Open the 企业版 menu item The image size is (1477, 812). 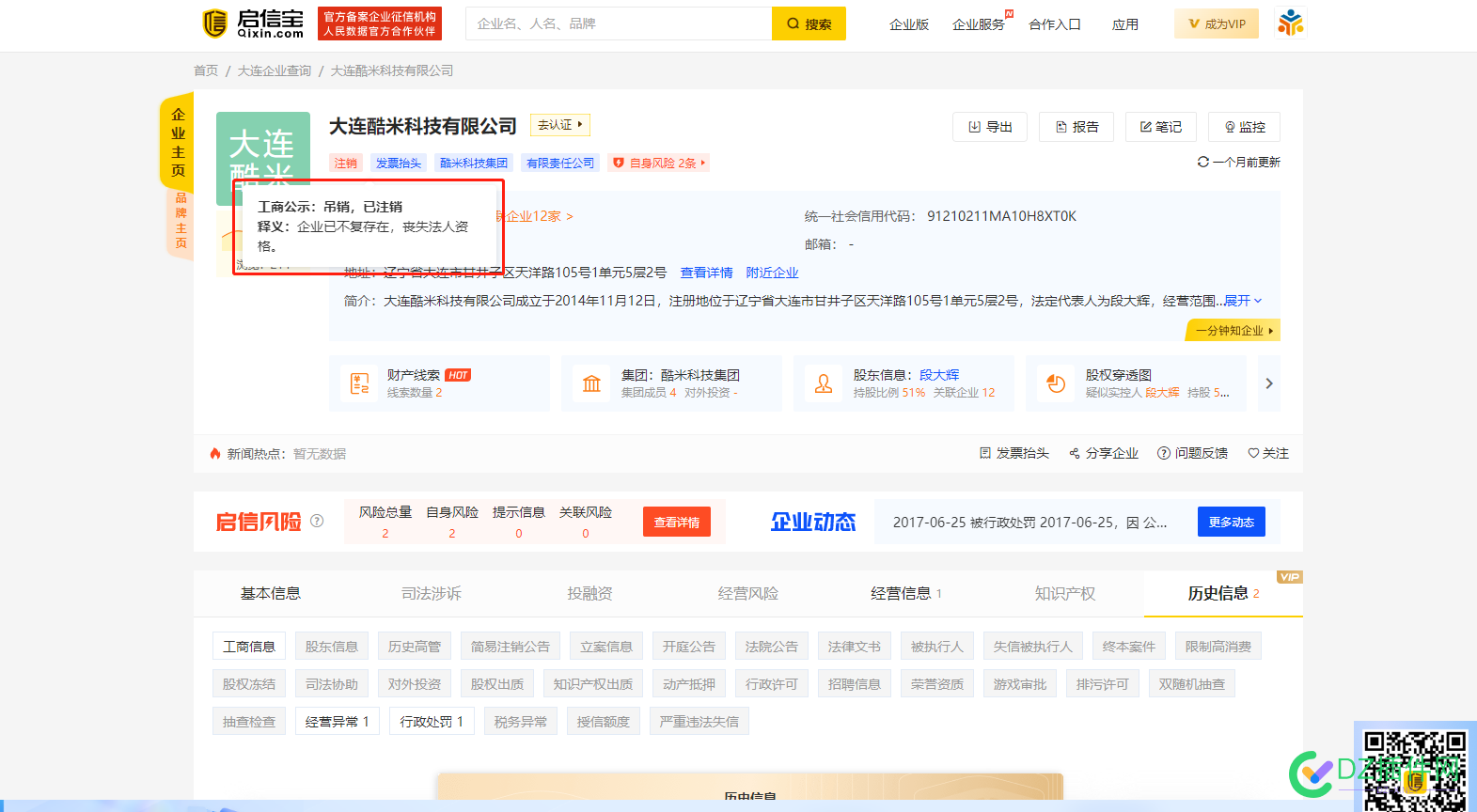[x=909, y=24]
